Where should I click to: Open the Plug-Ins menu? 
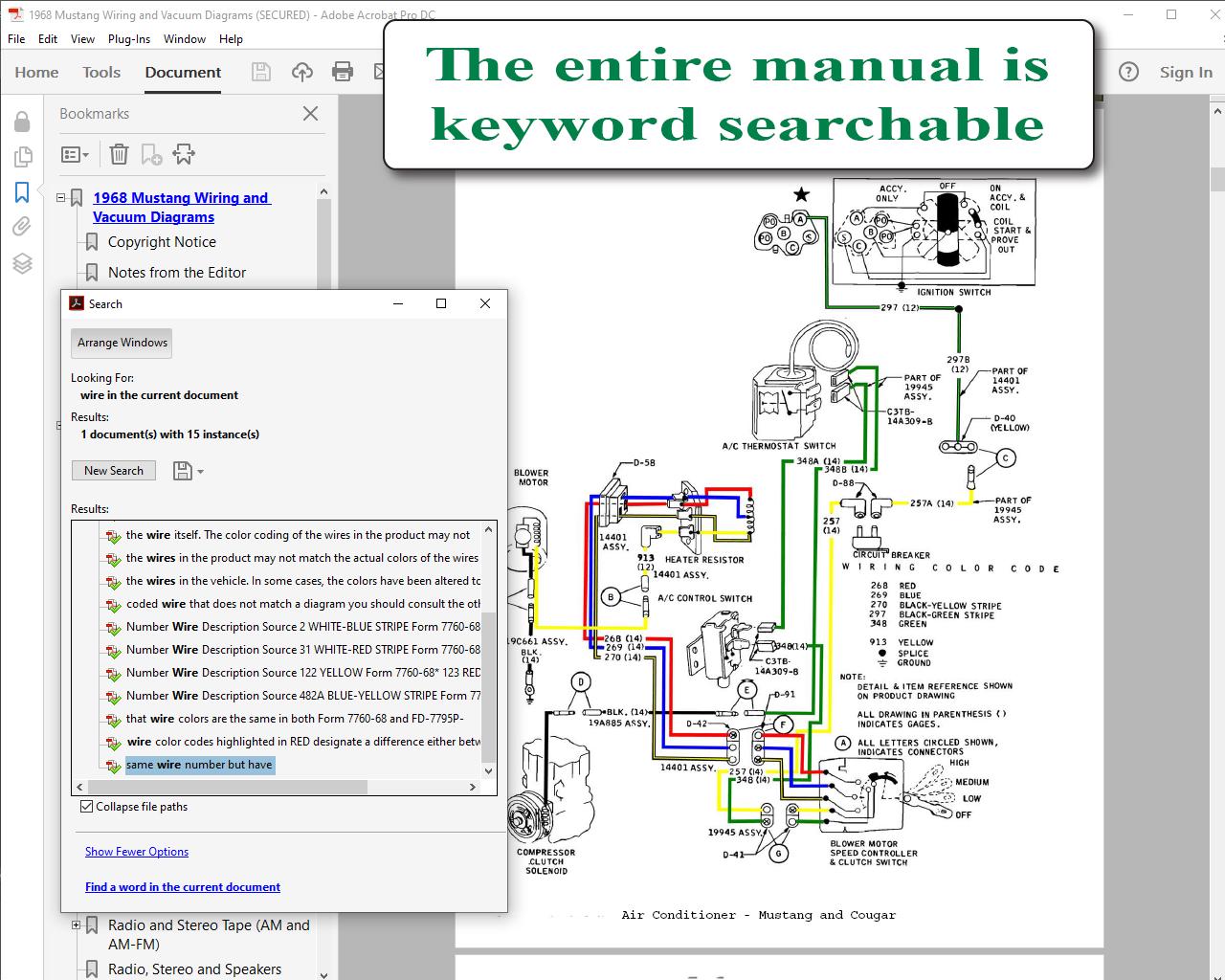(128, 38)
